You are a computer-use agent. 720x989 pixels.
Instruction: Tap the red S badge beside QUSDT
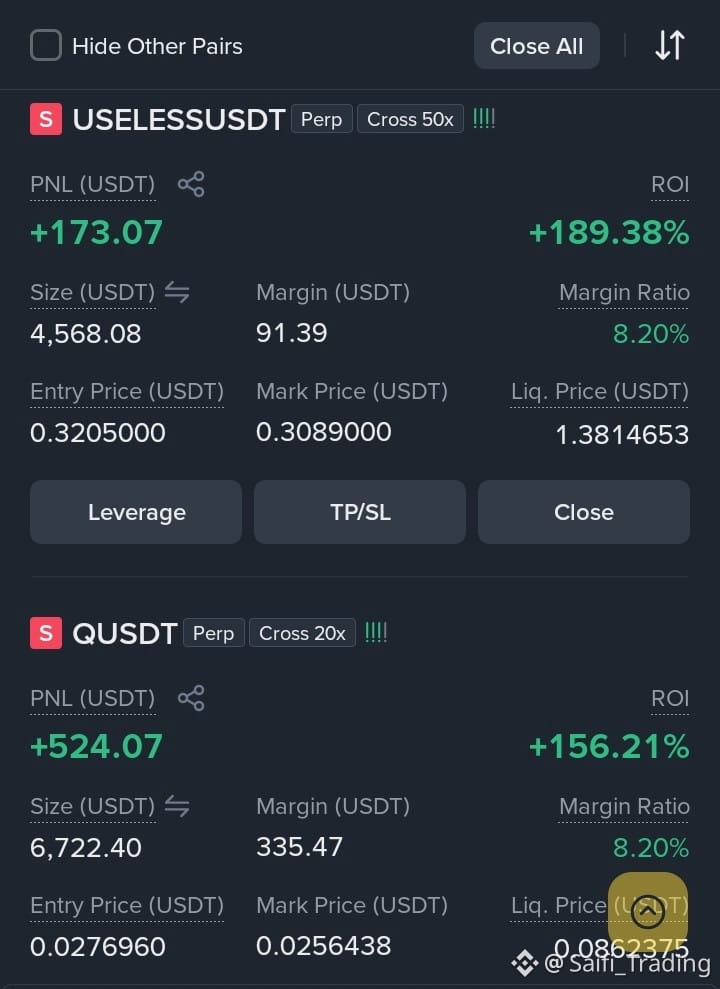click(46, 633)
